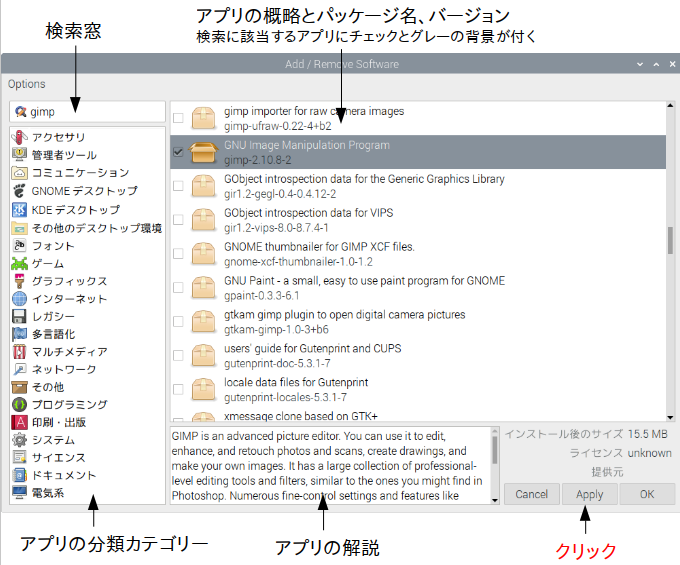Select その他のデスクトップ環境 folder icon

pos(20,228)
